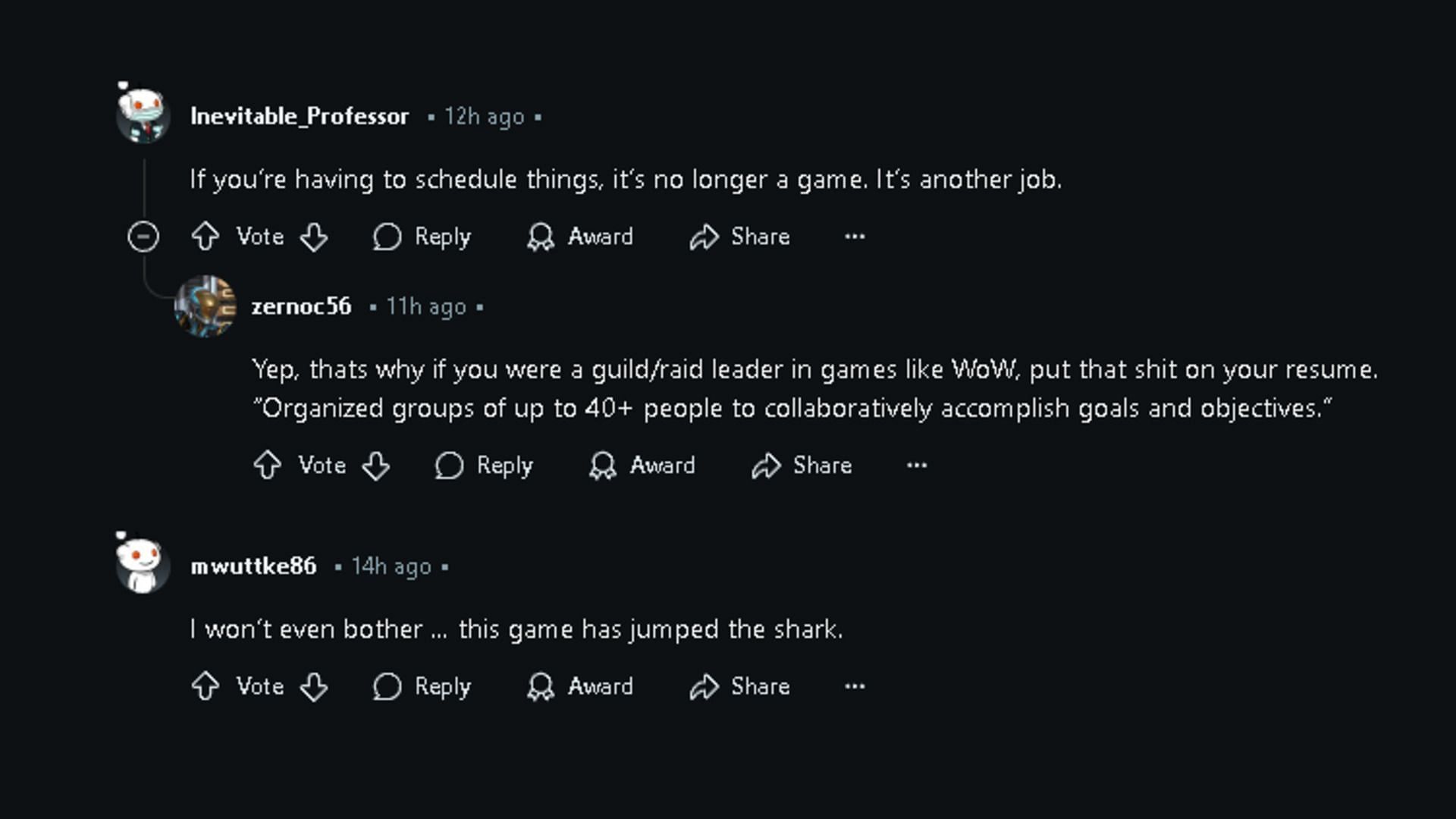Click the Inevitable_Professor username link
The height and width of the screenshot is (819, 1456).
(300, 115)
